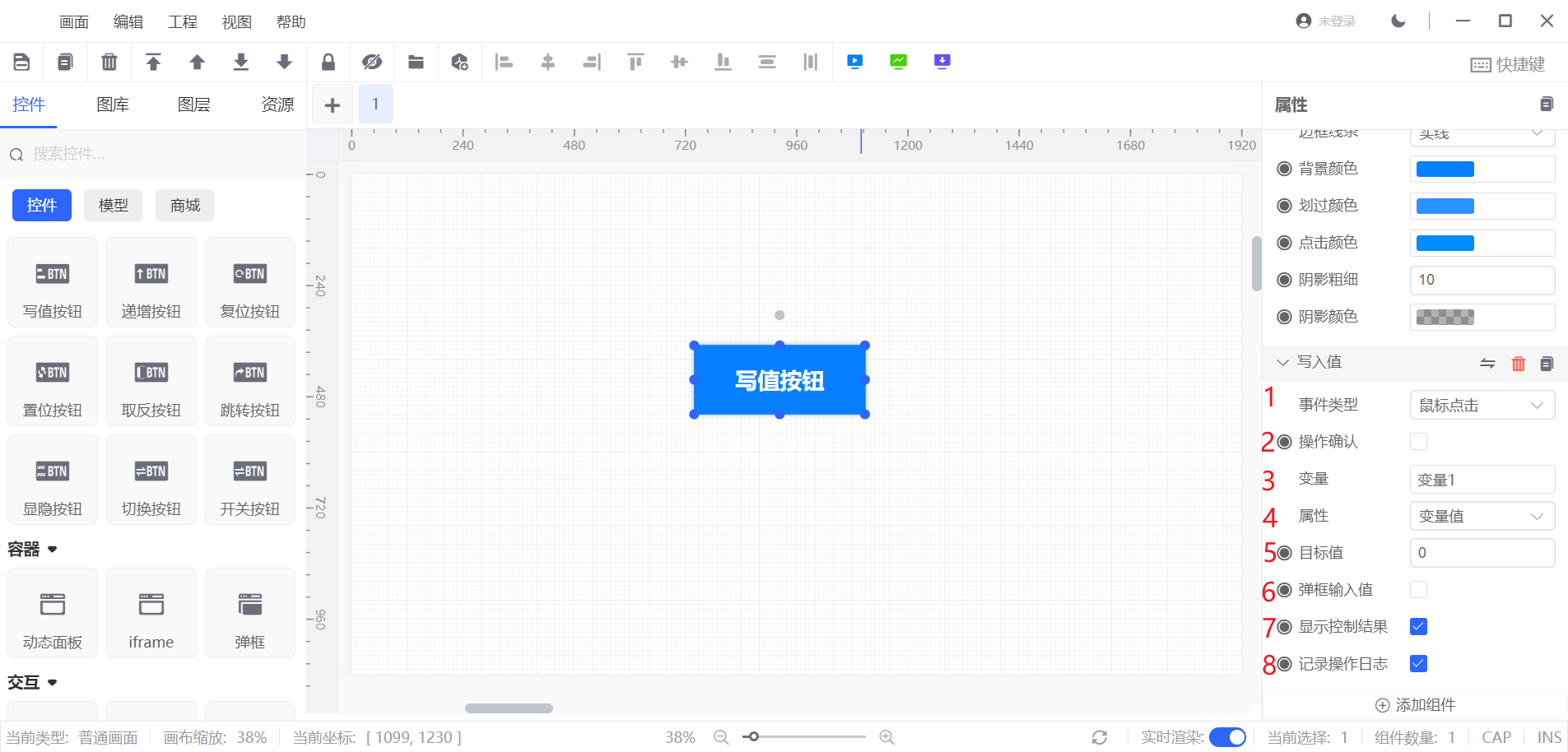
Task: Click the blue preview play screen icon
Action: point(854,62)
